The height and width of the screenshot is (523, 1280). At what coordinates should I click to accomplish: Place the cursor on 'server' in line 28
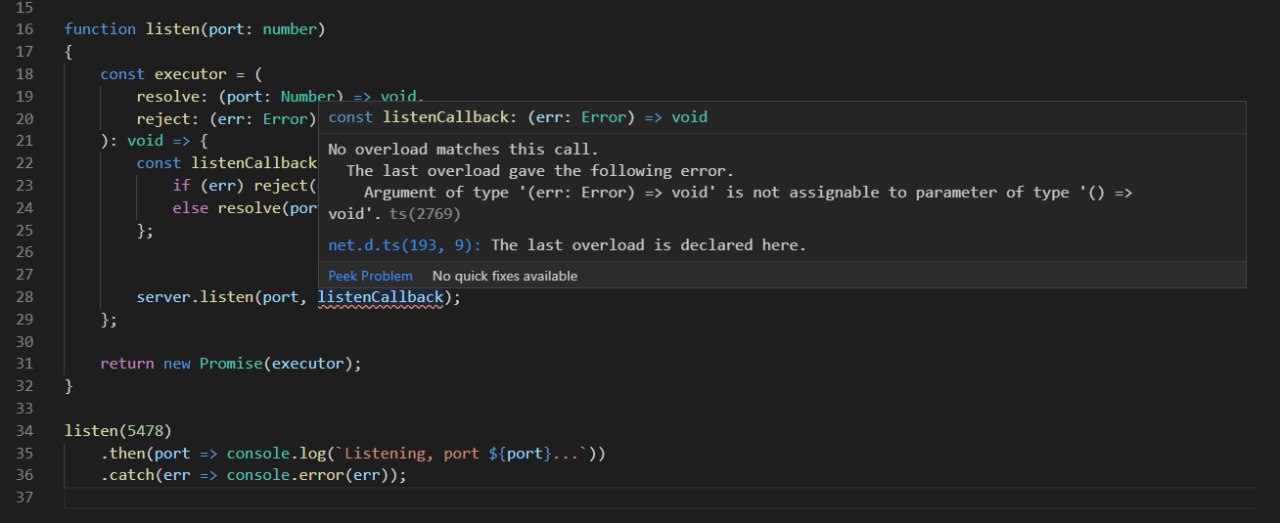point(164,297)
